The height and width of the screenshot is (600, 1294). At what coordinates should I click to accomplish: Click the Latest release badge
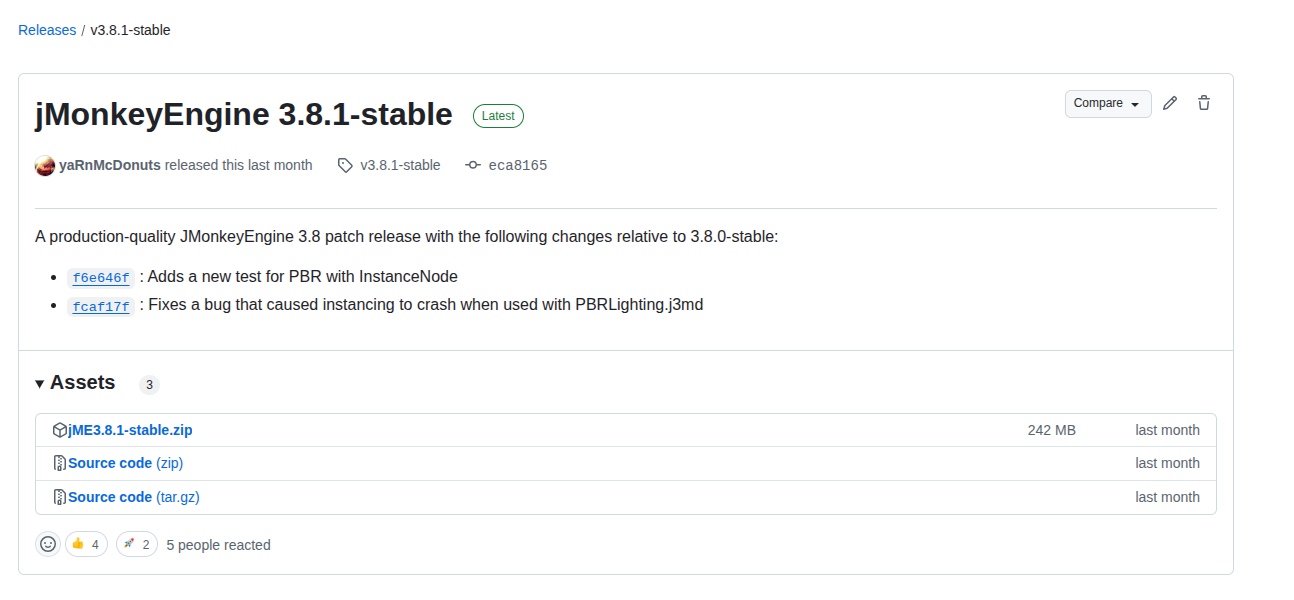[498, 116]
